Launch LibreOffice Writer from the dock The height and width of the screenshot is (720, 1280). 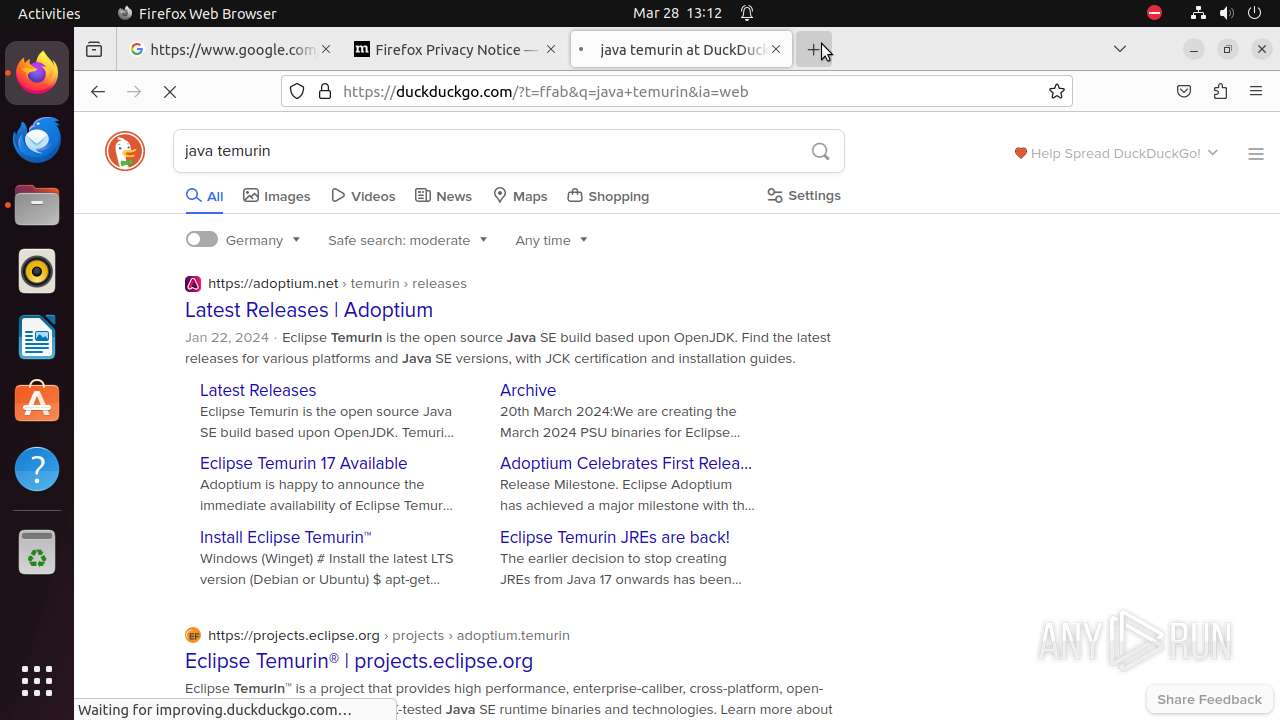(x=37, y=337)
